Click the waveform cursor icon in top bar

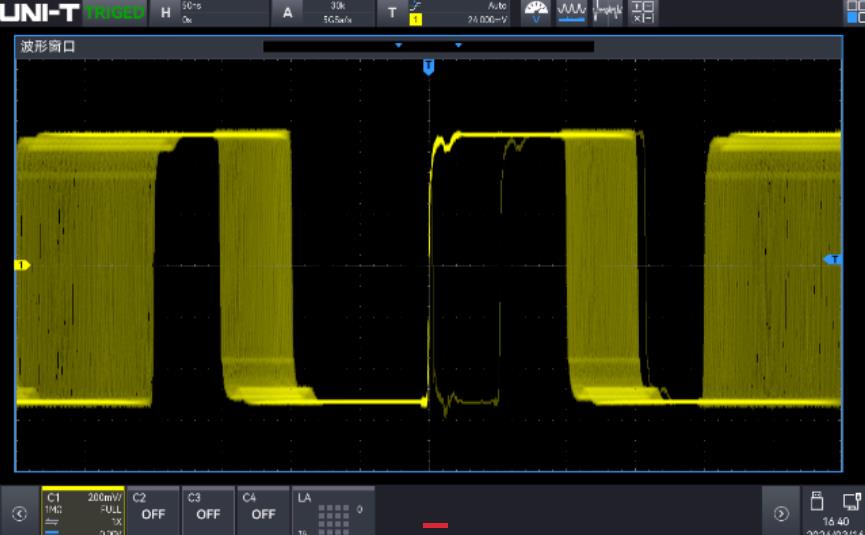tap(572, 12)
